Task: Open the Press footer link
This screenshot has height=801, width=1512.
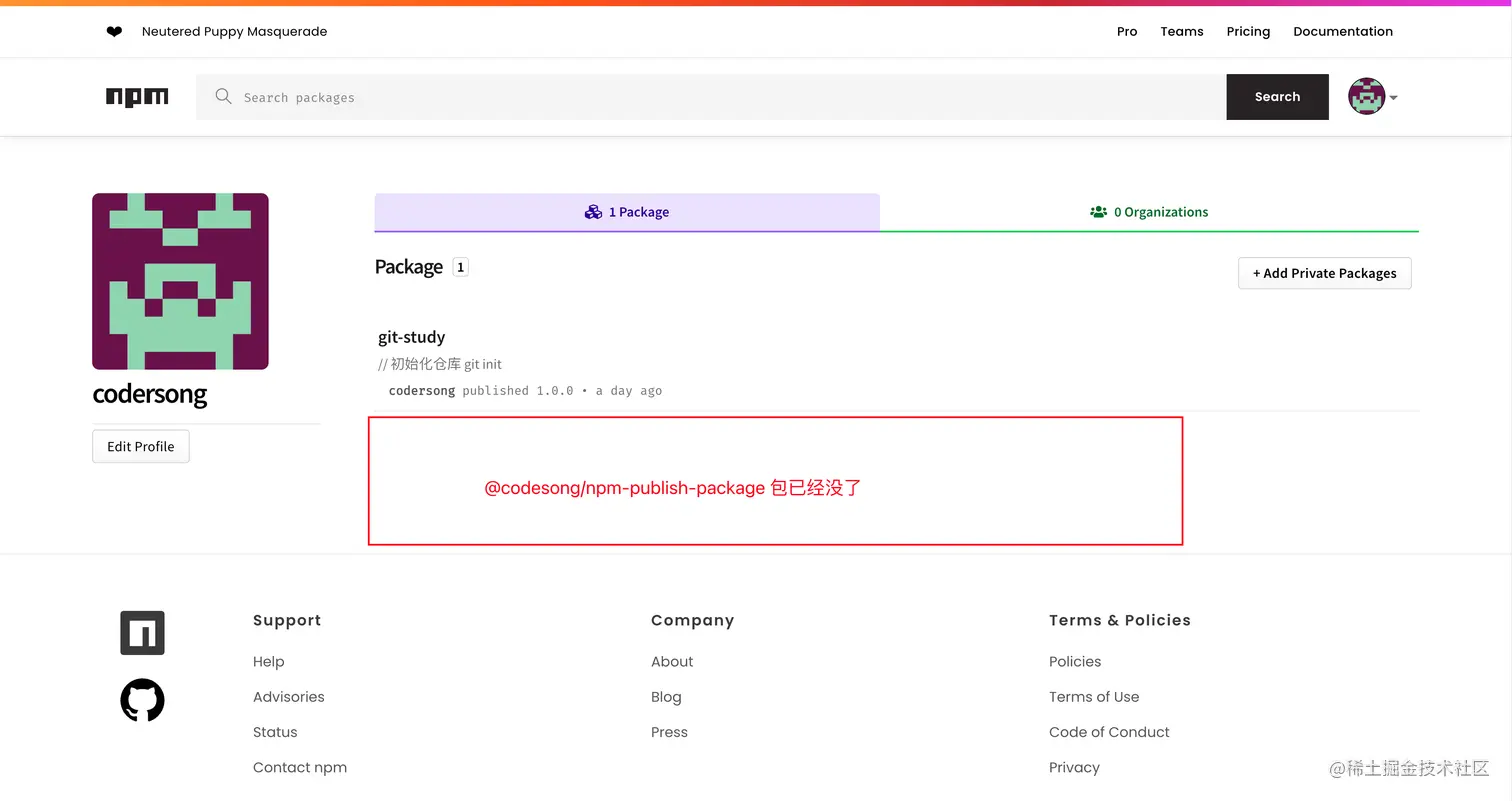Action: [x=669, y=732]
